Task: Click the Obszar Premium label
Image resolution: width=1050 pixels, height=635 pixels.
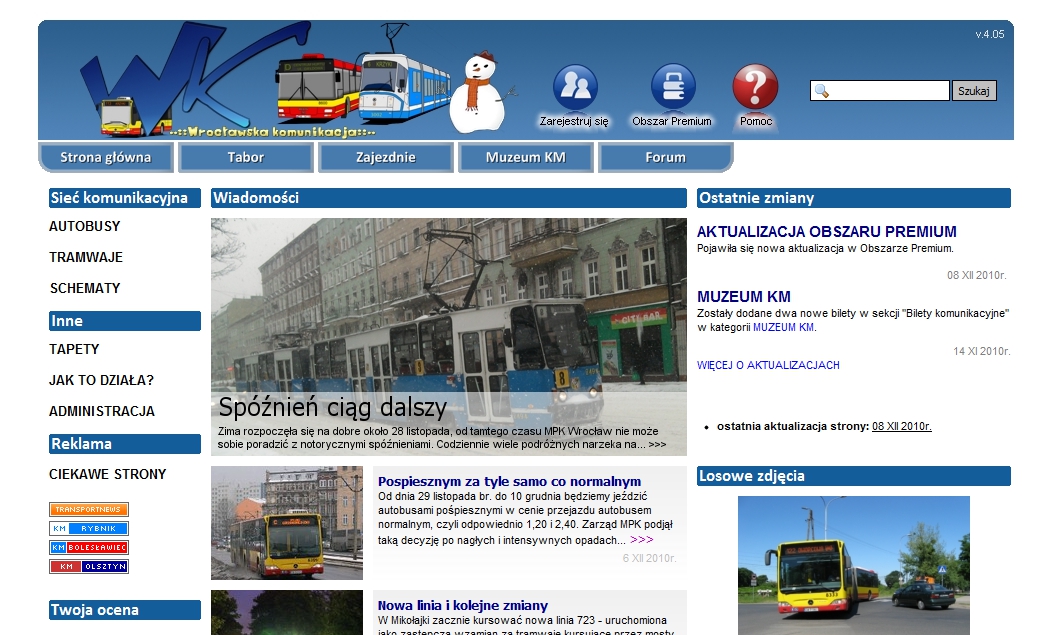Action: click(672, 121)
